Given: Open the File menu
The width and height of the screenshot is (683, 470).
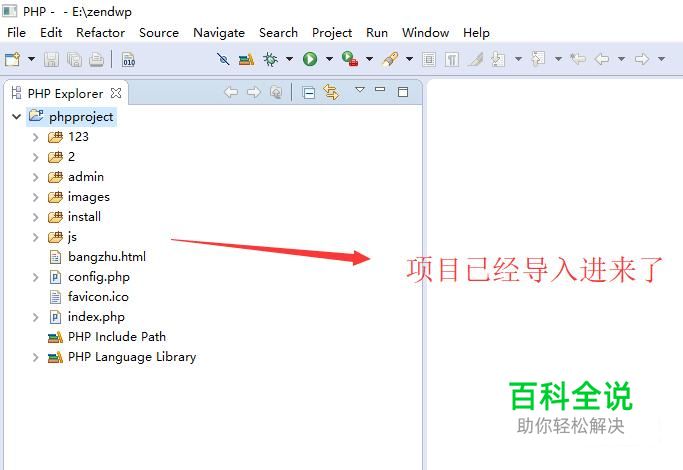Looking at the screenshot, I should click(17, 33).
